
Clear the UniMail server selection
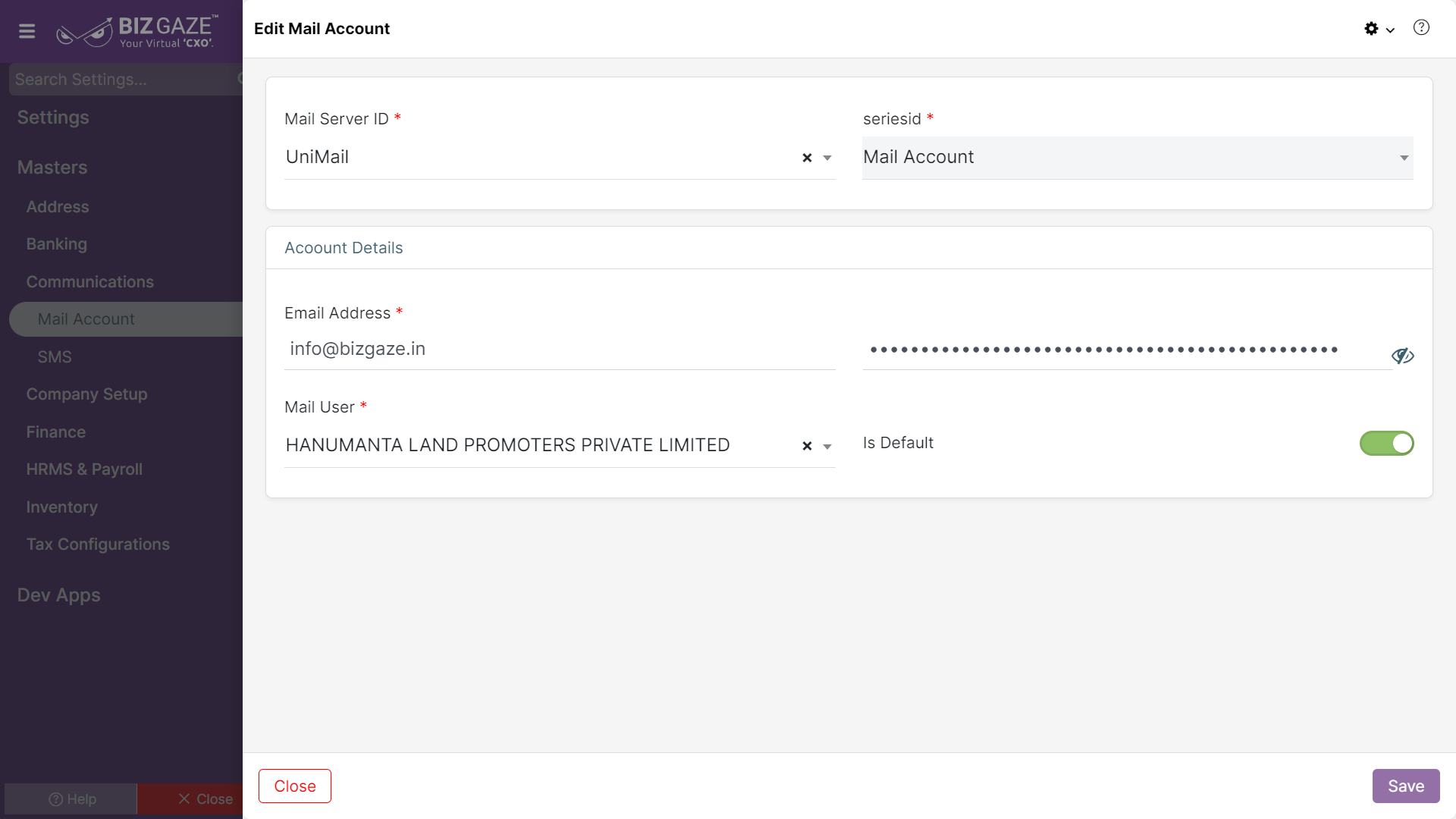(807, 158)
